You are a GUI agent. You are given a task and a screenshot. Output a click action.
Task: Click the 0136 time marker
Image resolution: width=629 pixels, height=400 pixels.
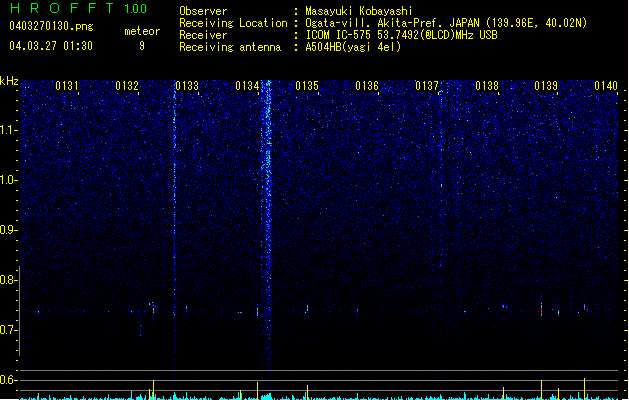point(367,86)
